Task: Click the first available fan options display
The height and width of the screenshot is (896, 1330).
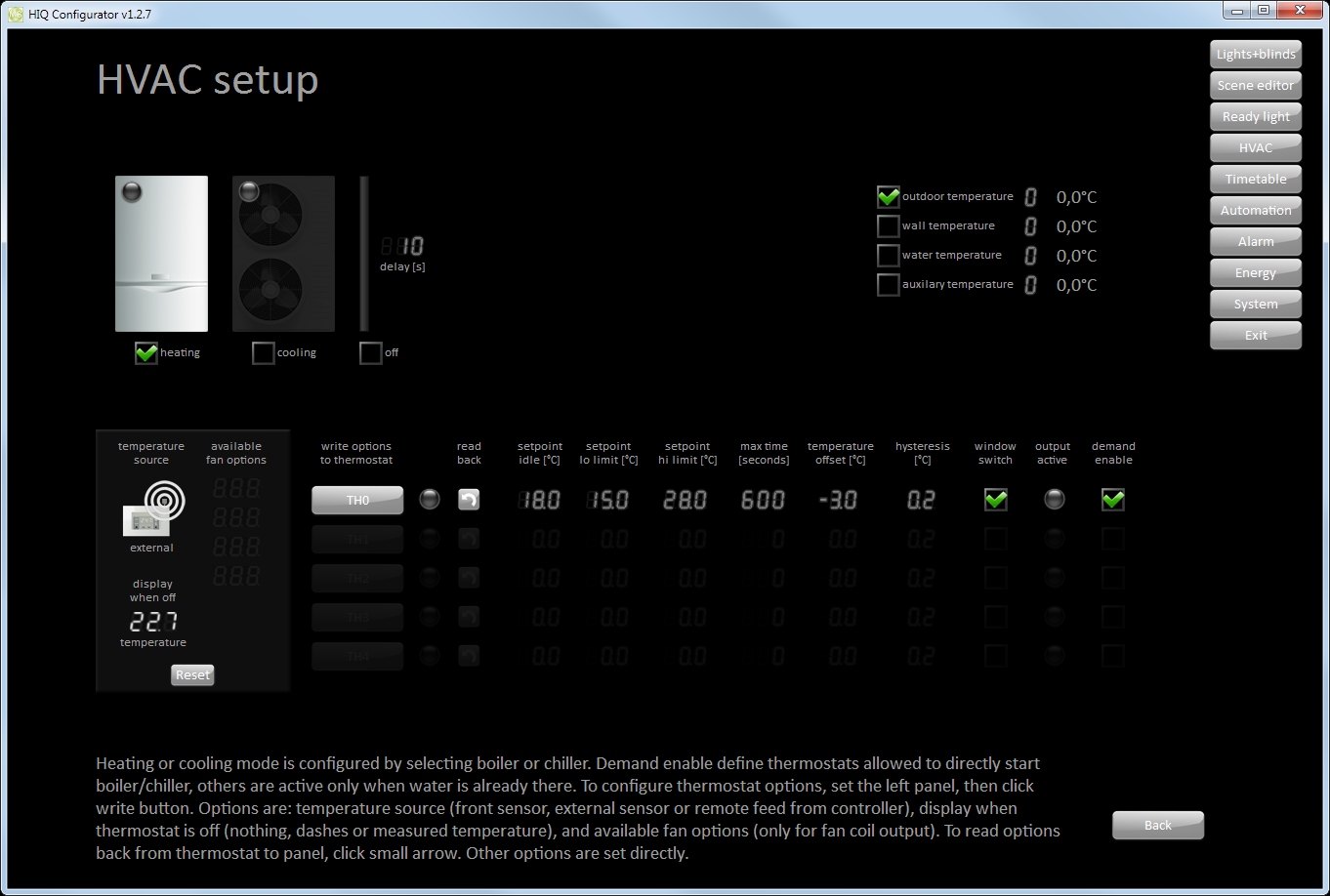Action: (236, 488)
